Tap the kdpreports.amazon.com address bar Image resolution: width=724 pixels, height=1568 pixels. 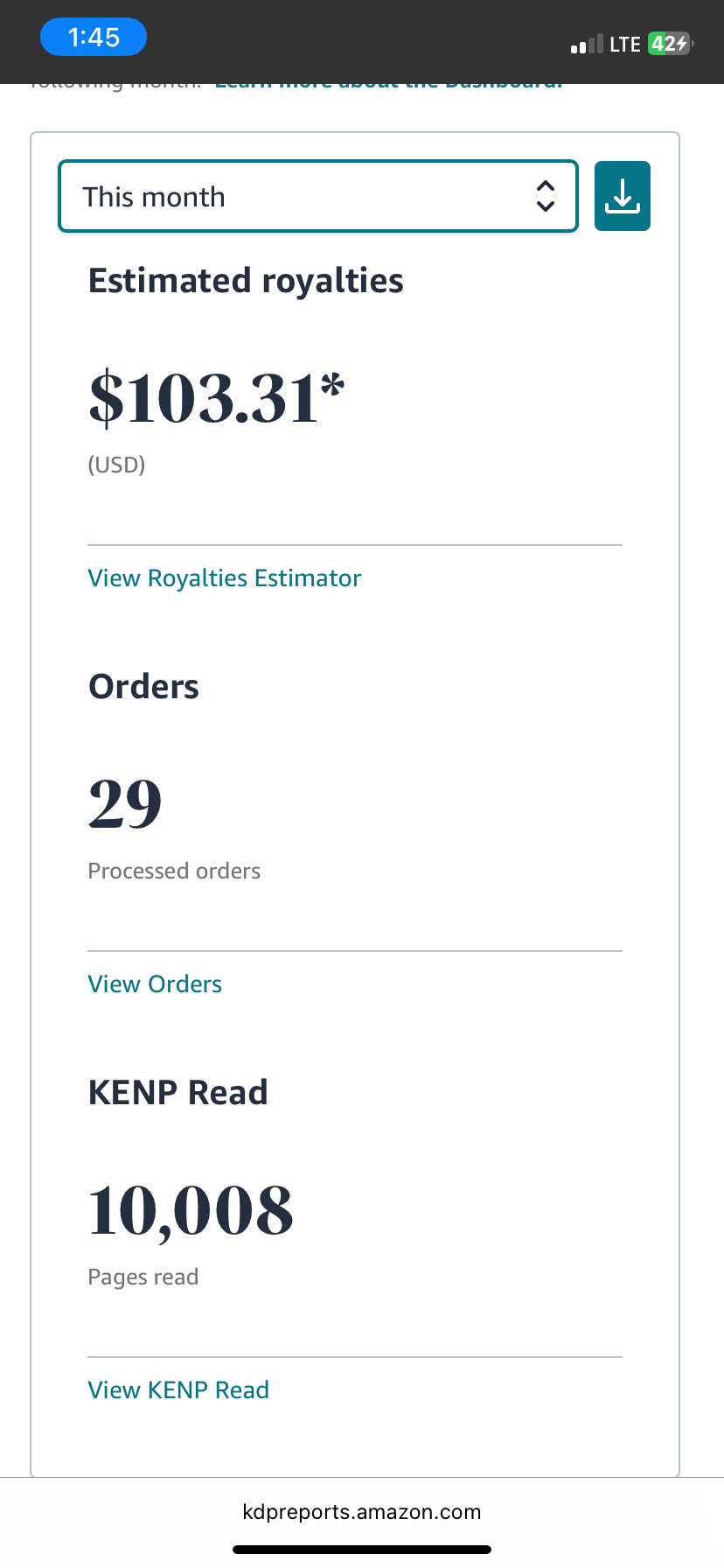[x=361, y=1512]
